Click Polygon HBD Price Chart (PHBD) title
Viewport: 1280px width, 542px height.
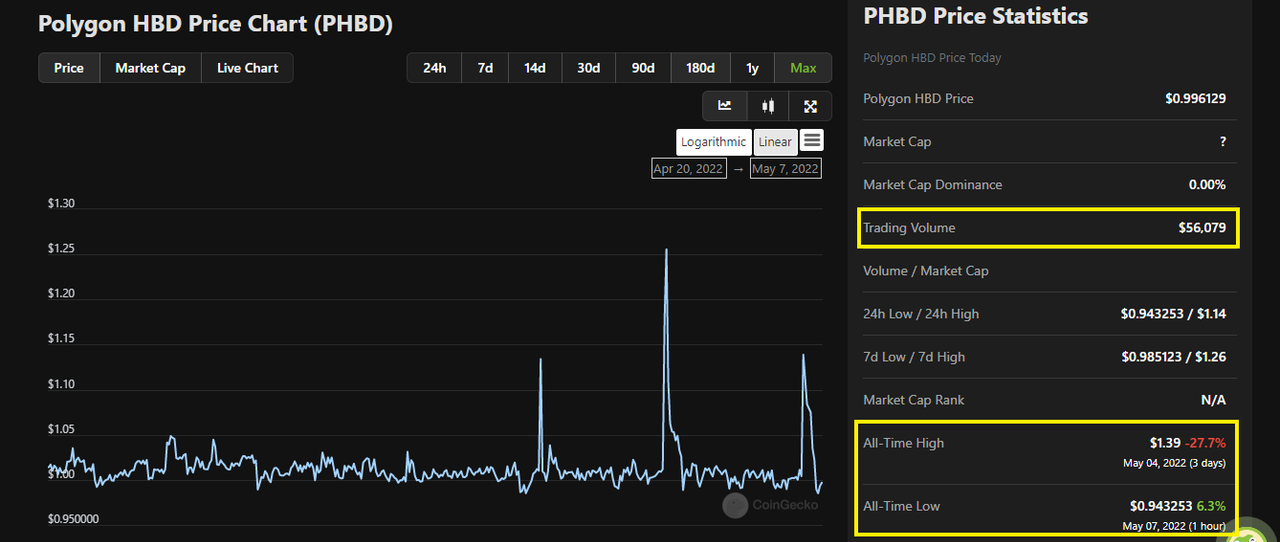[215, 23]
